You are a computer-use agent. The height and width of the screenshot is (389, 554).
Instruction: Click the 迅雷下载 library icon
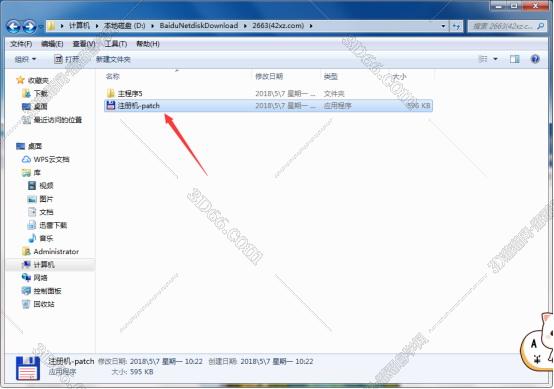tap(32, 225)
